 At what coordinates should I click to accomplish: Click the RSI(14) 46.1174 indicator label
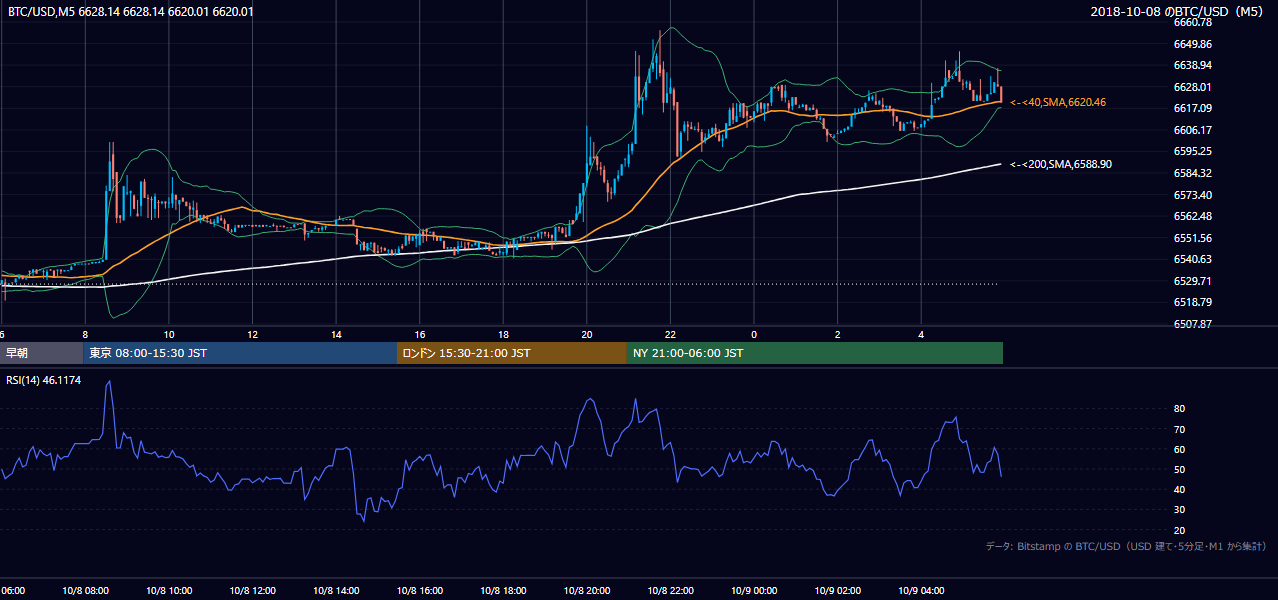(44, 380)
